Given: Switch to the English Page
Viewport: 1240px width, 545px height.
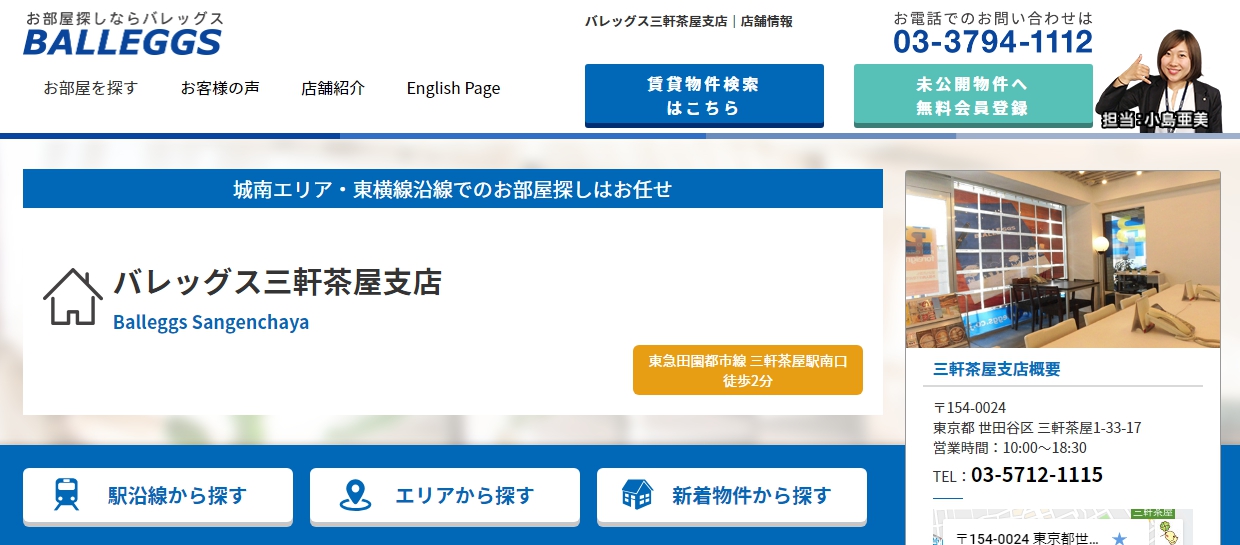Looking at the screenshot, I should 453,88.
